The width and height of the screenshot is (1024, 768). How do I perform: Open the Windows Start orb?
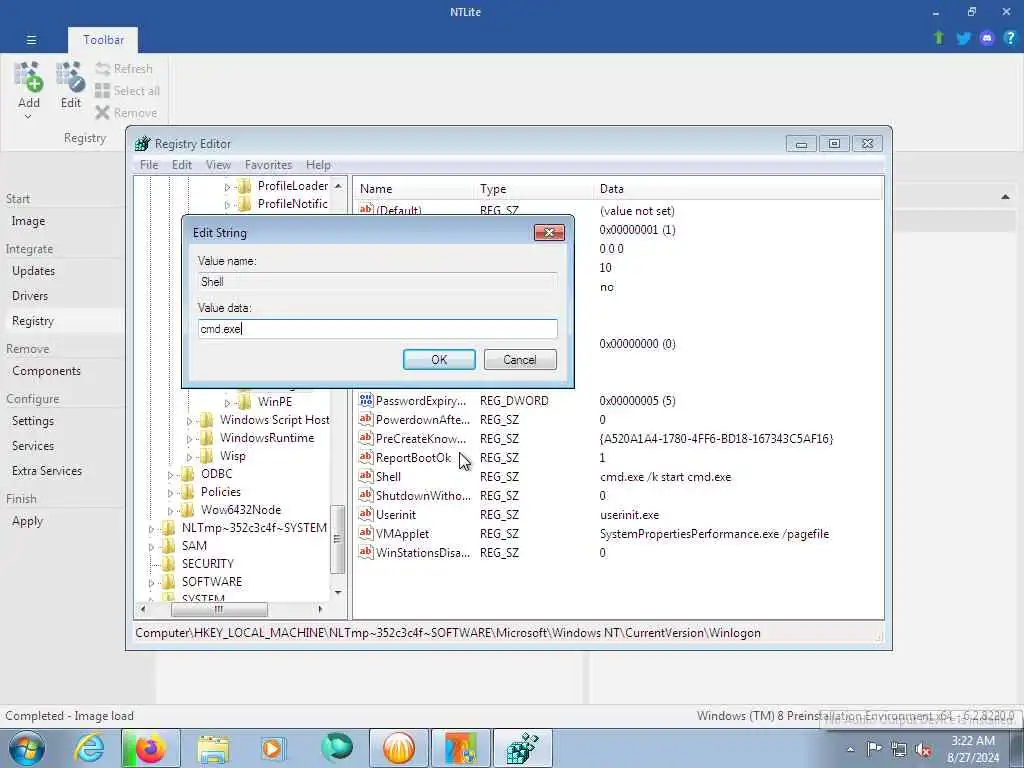(26, 748)
